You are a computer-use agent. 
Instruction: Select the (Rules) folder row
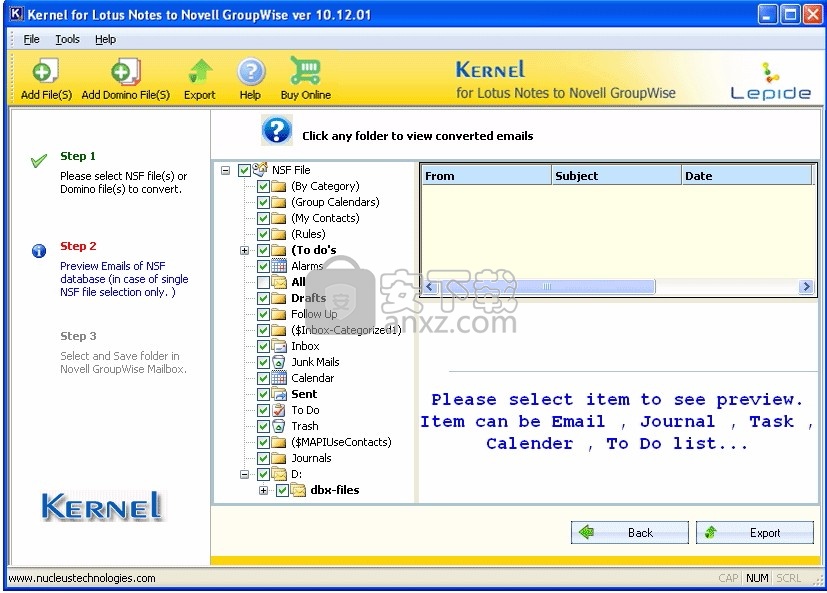pyautogui.click(x=308, y=234)
